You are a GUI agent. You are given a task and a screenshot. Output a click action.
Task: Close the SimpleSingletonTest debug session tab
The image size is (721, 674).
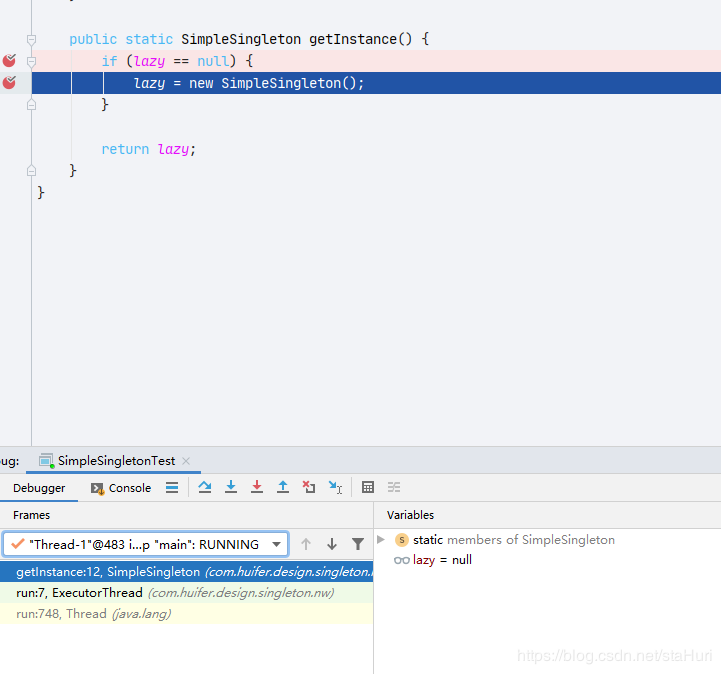click(186, 461)
